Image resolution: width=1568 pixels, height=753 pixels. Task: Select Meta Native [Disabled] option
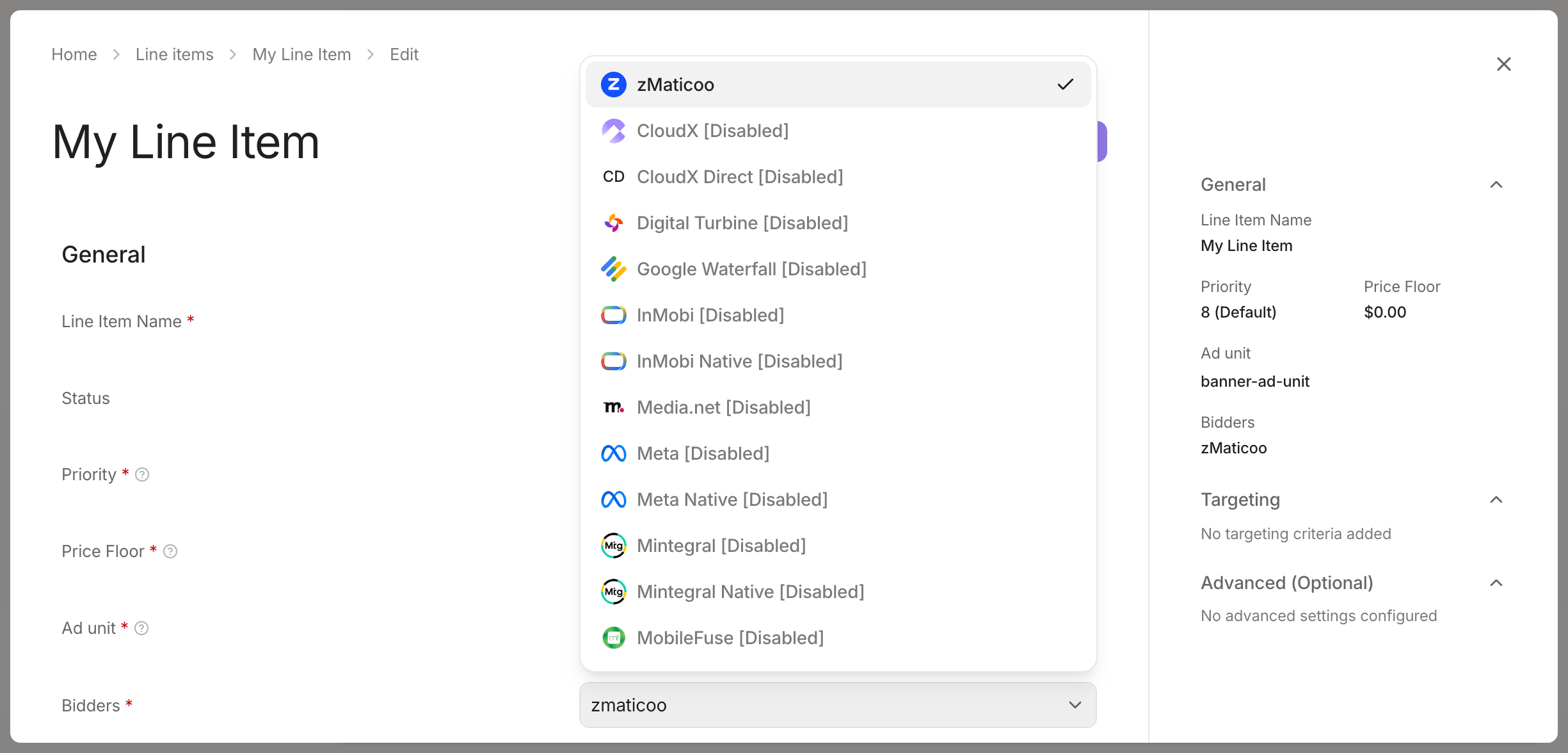(838, 499)
